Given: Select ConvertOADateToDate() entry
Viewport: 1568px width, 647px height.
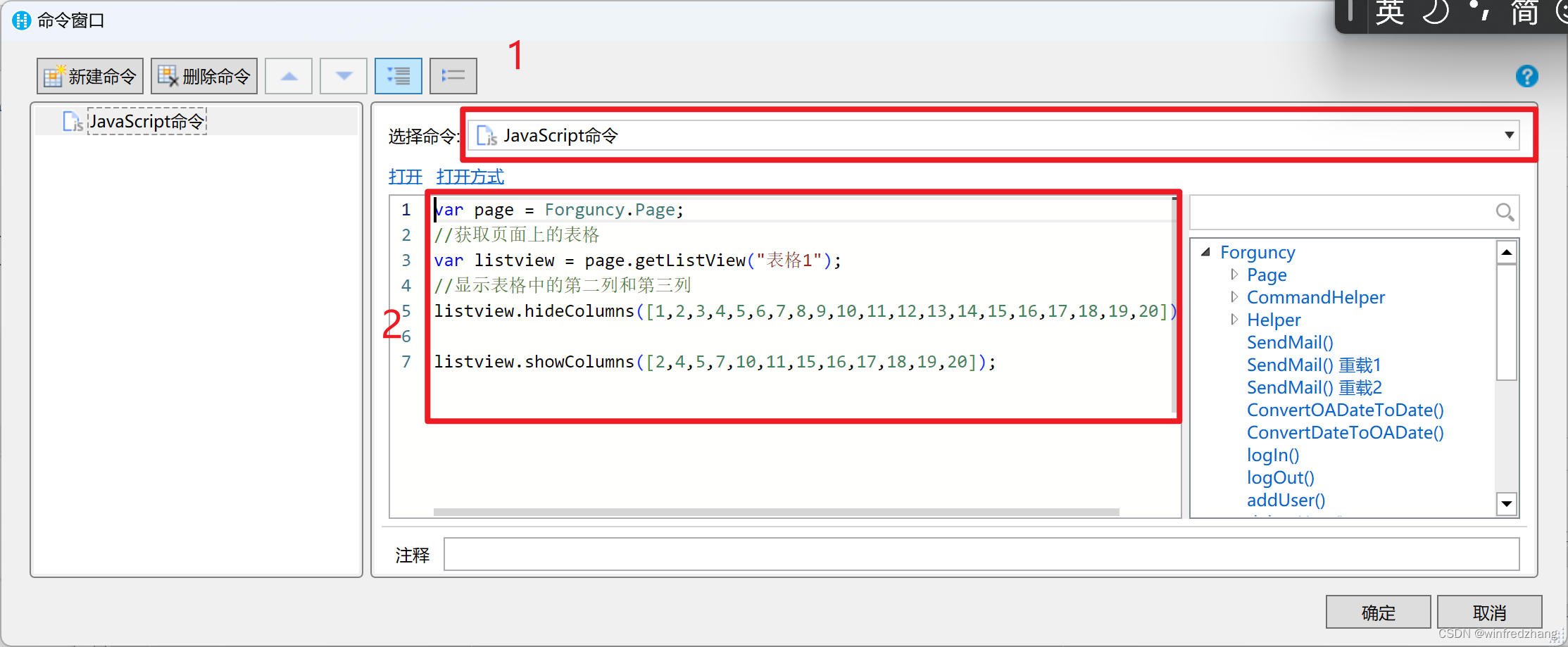Looking at the screenshot, I should pos(1345,410).
